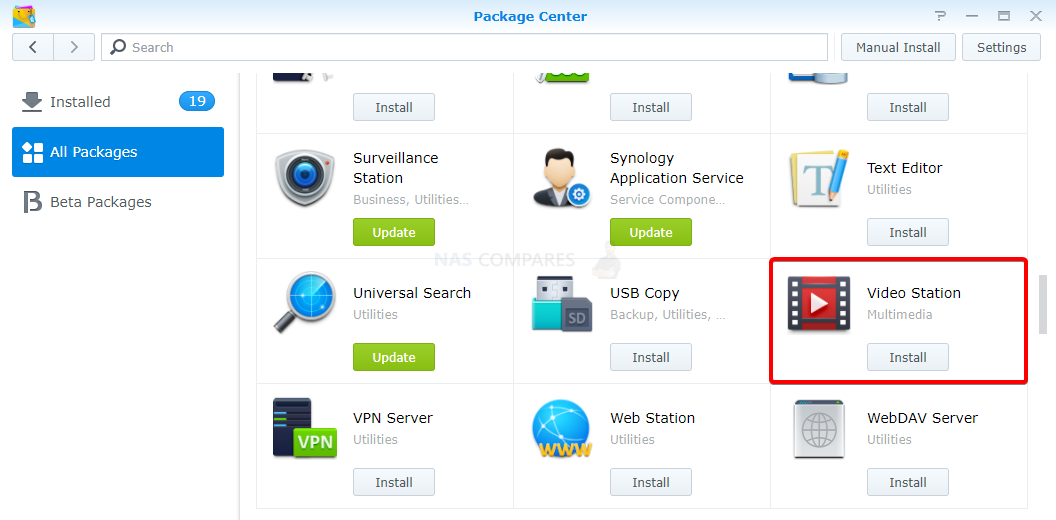
Task: Open the Surveillance Station title
Action: coord(396,168)
